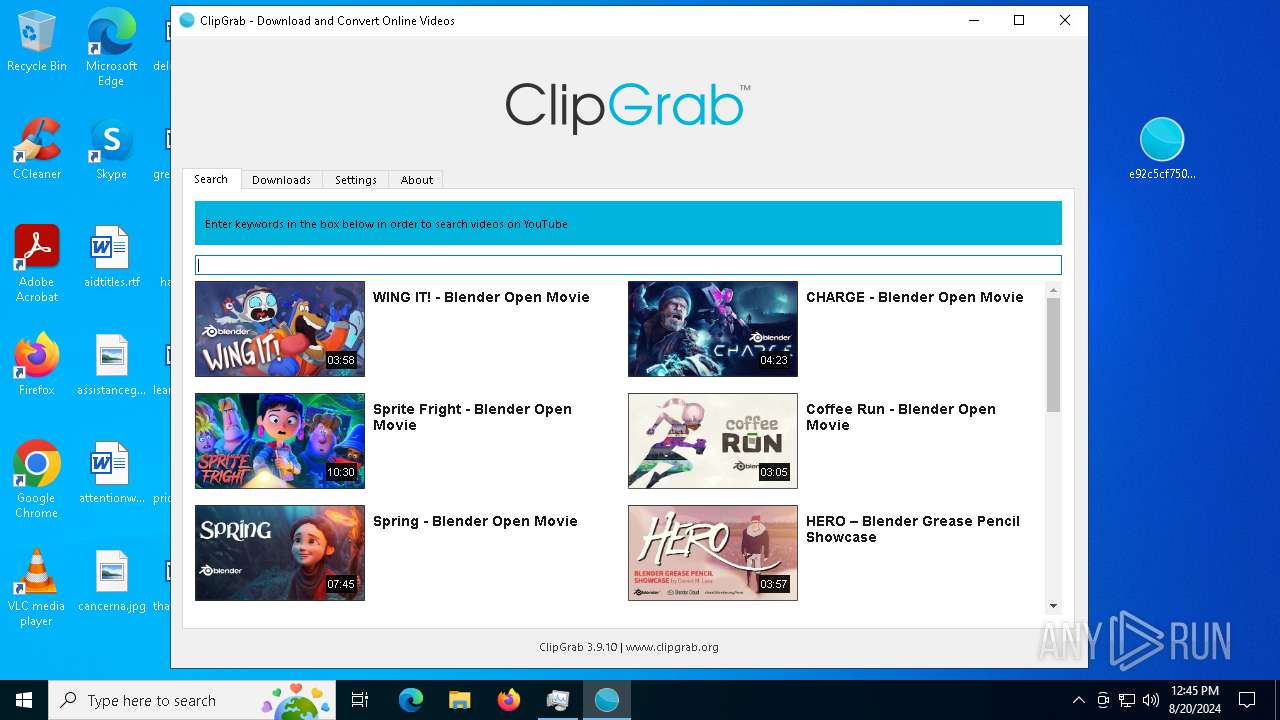Maximize the ClipGrab window
Screen dimensions: 1280x720
(1019, 20)
